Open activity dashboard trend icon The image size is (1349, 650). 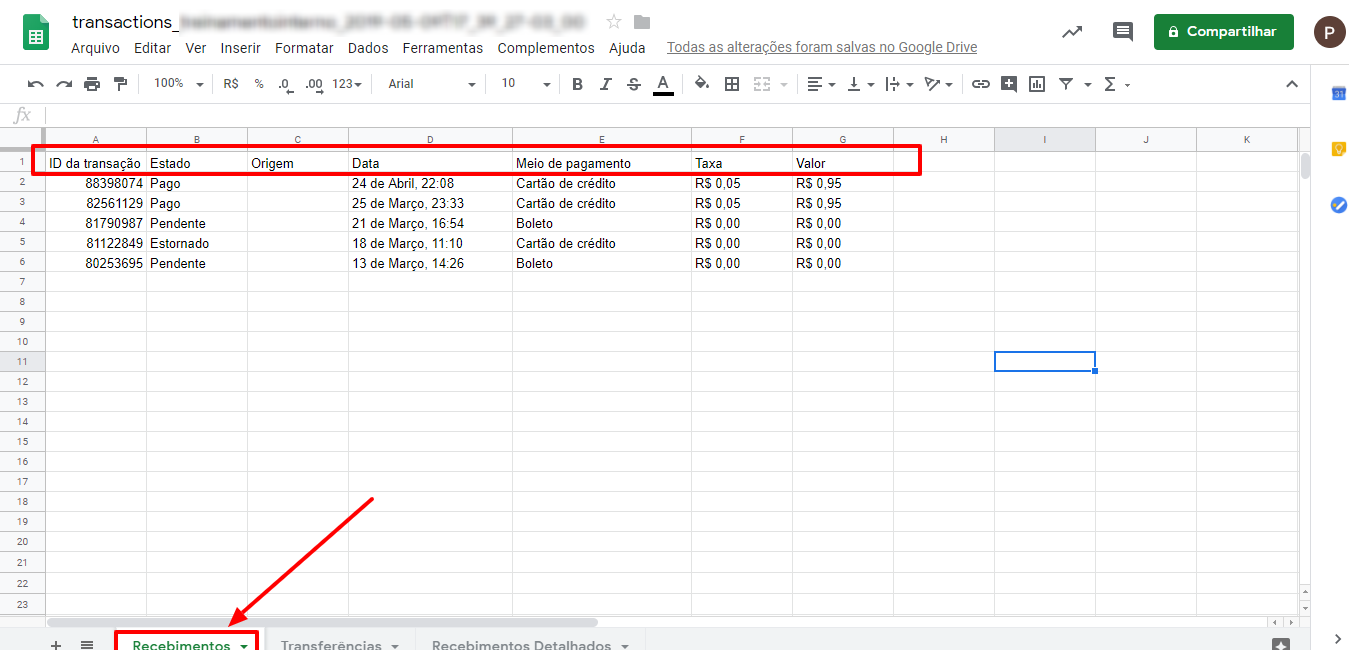[1072, 32]
